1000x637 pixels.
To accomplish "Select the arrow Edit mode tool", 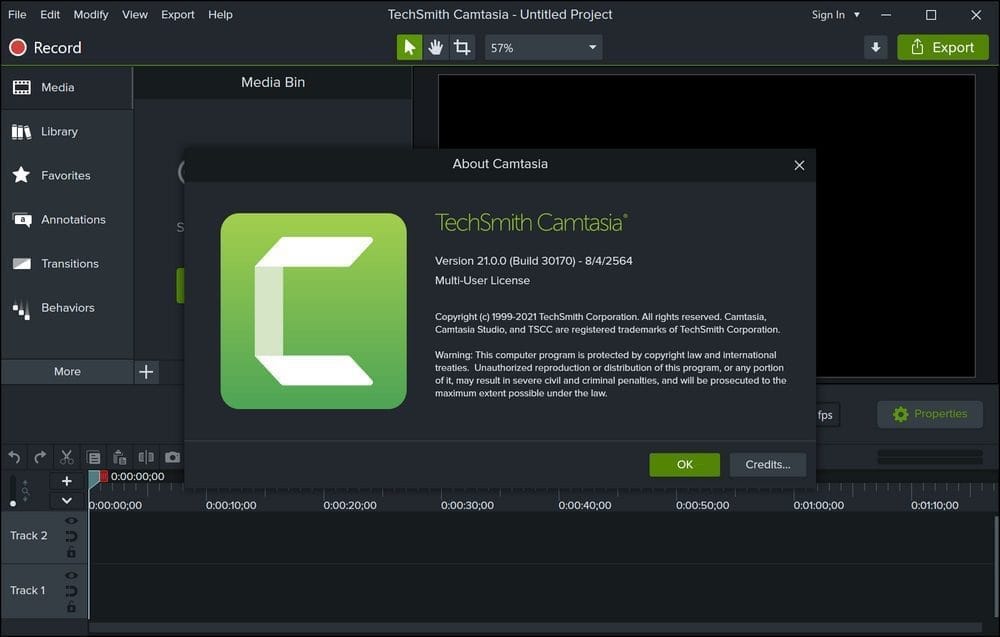I will coord(409,47).
